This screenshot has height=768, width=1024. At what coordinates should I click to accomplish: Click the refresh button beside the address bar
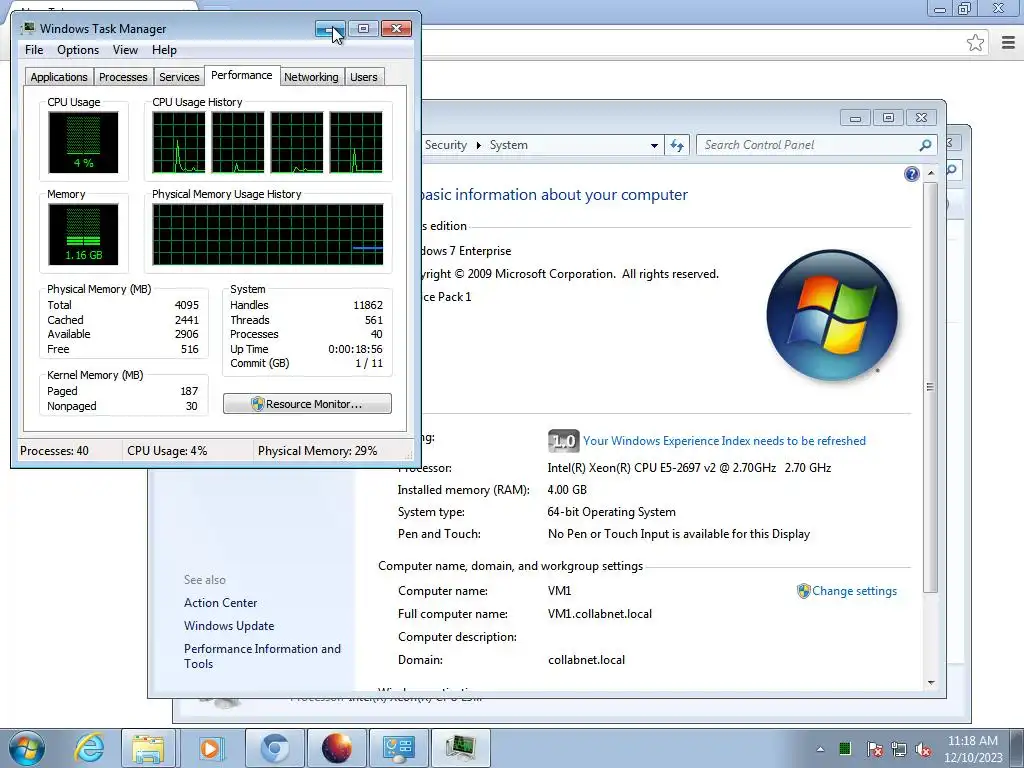[x=677, y=146]
